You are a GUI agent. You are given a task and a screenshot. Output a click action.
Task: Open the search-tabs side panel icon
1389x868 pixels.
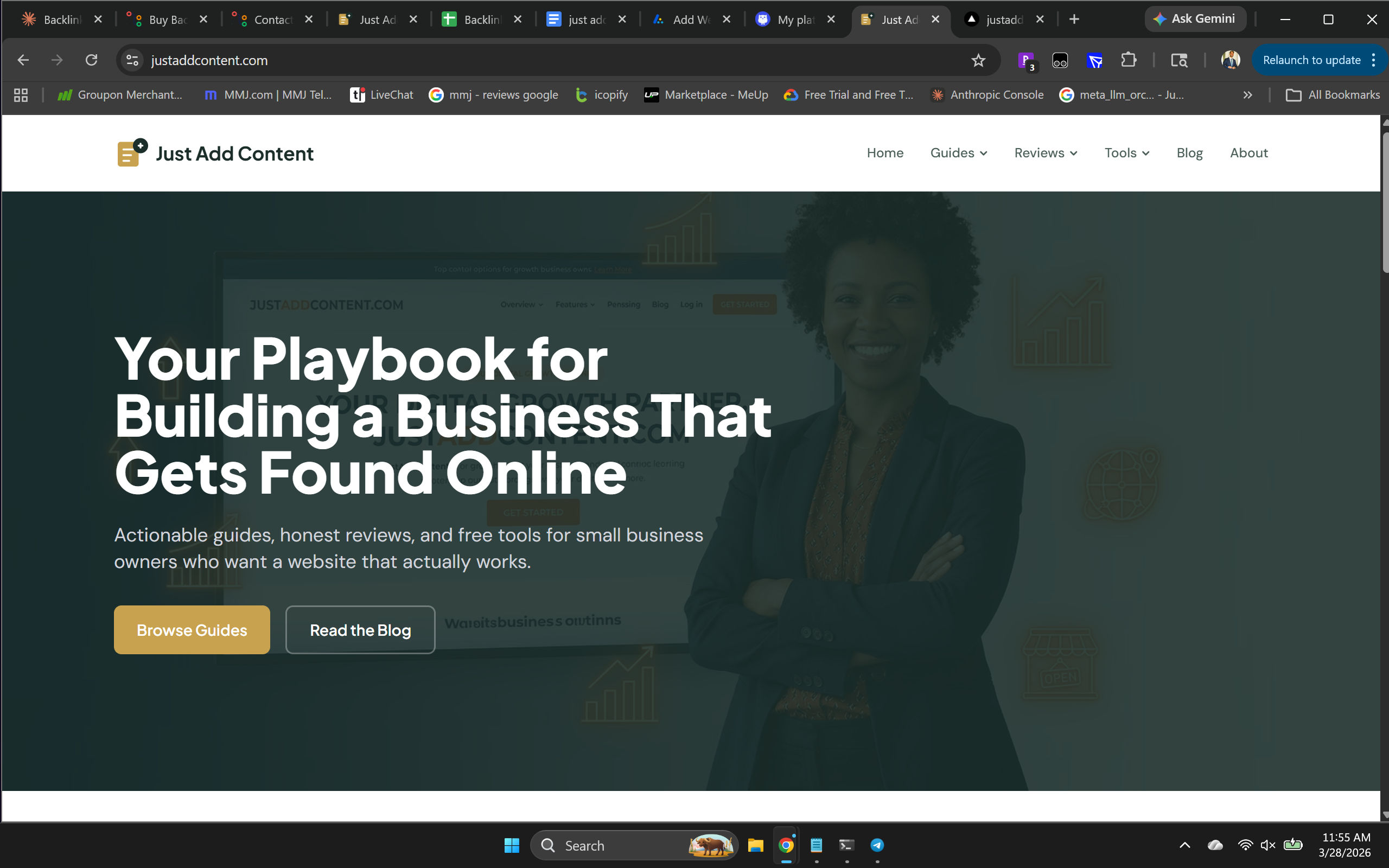coord(1179,60)
